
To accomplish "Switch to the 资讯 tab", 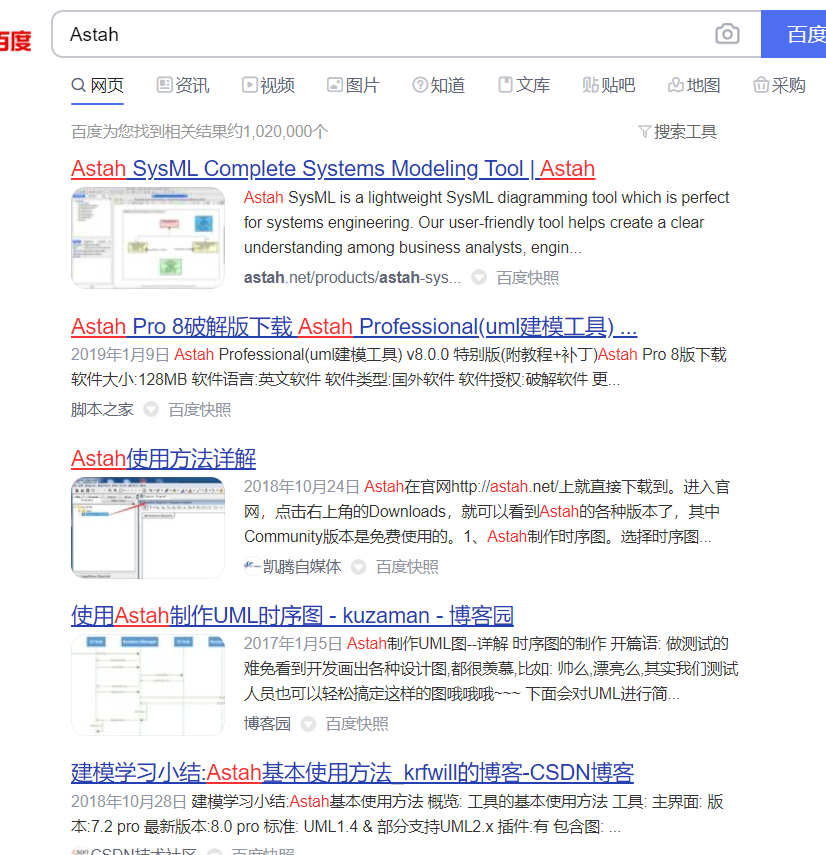I will coord(183,86).
